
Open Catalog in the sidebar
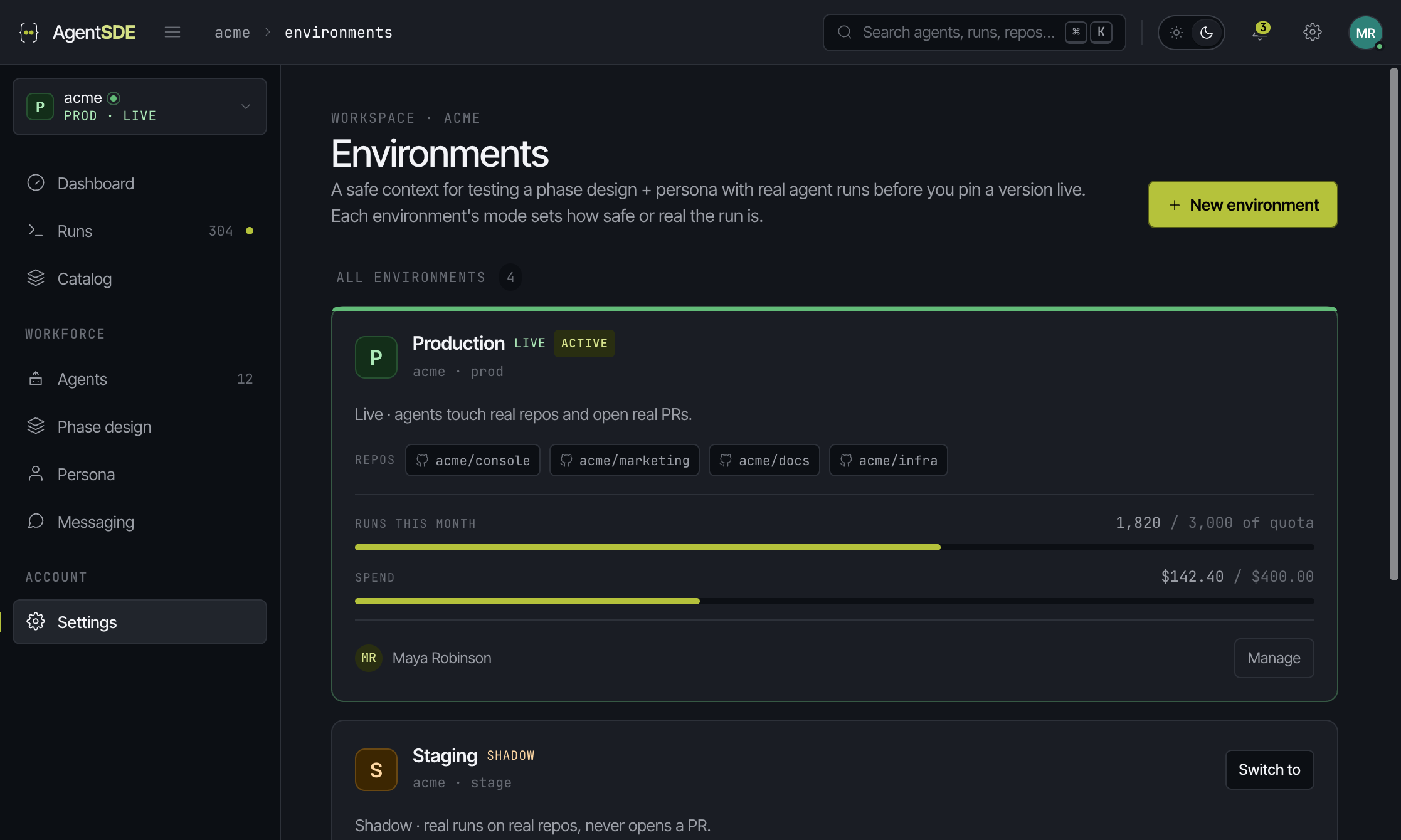140,278
